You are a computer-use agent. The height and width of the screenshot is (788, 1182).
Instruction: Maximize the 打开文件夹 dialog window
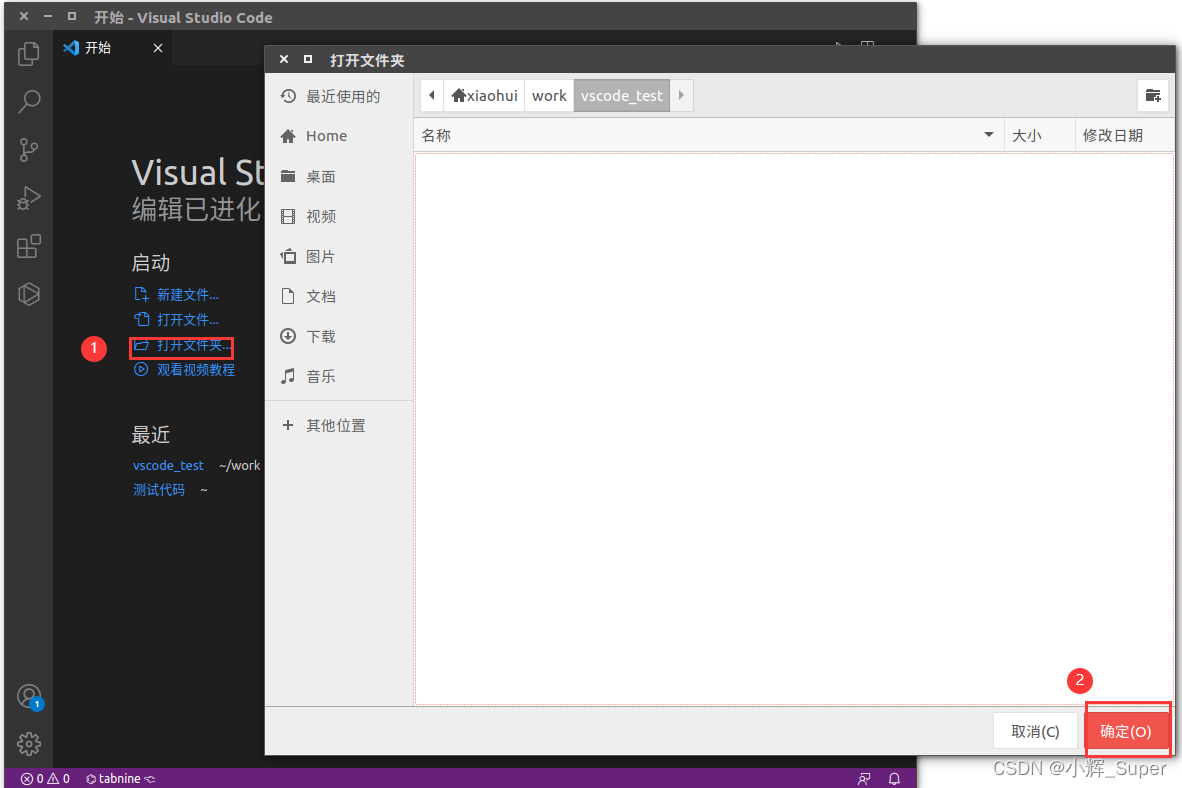pyautogui.click(x=308, y=60)
